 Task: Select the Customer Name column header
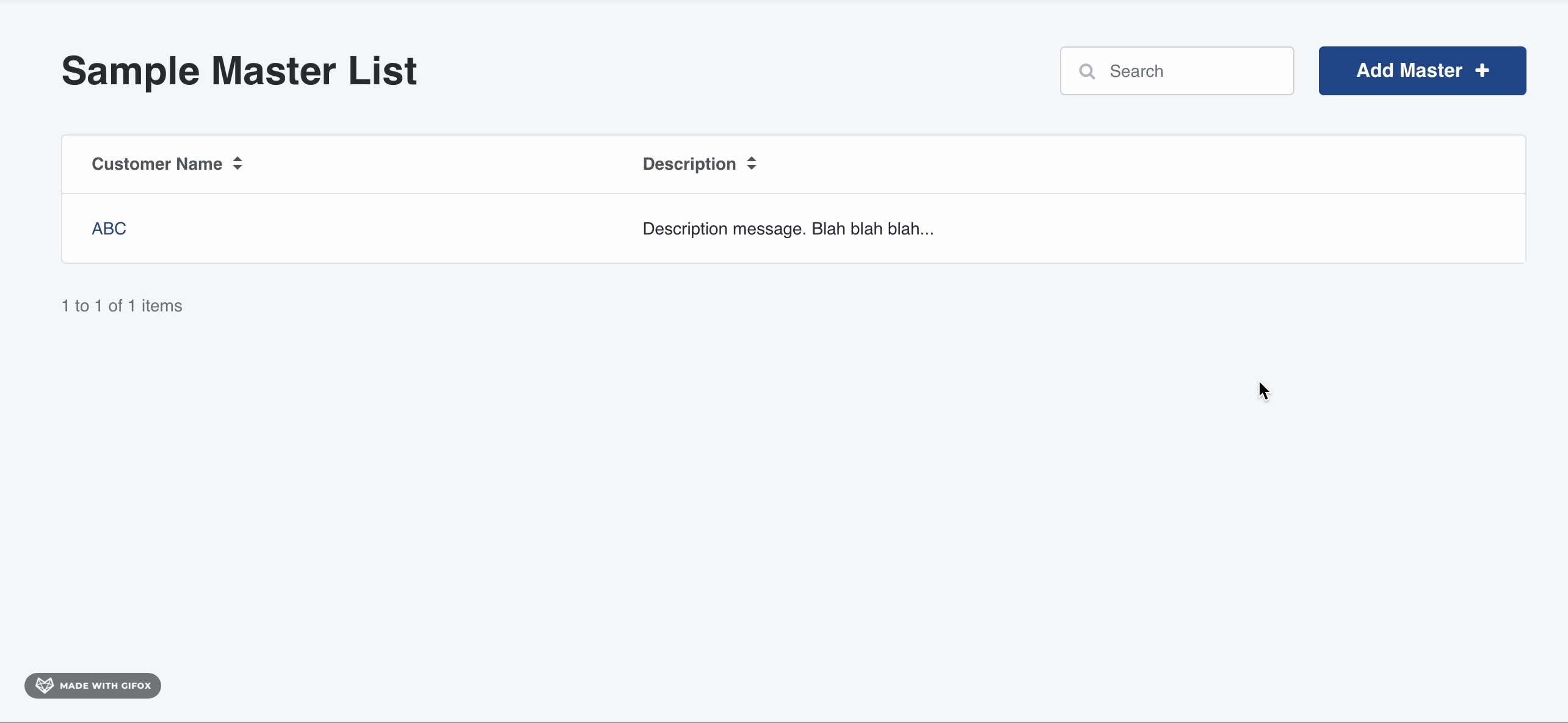click(157, 163)
